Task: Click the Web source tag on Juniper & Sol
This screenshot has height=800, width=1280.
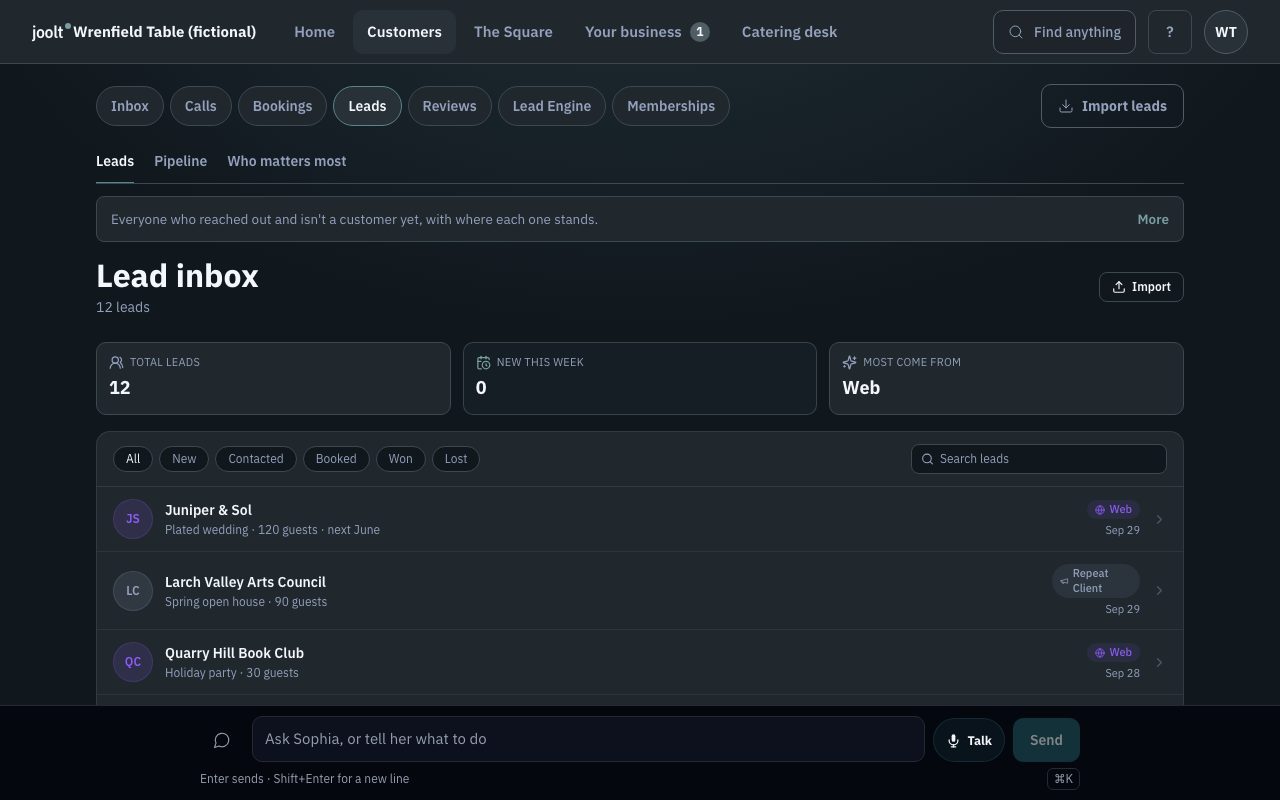Action: (1113, 509)
